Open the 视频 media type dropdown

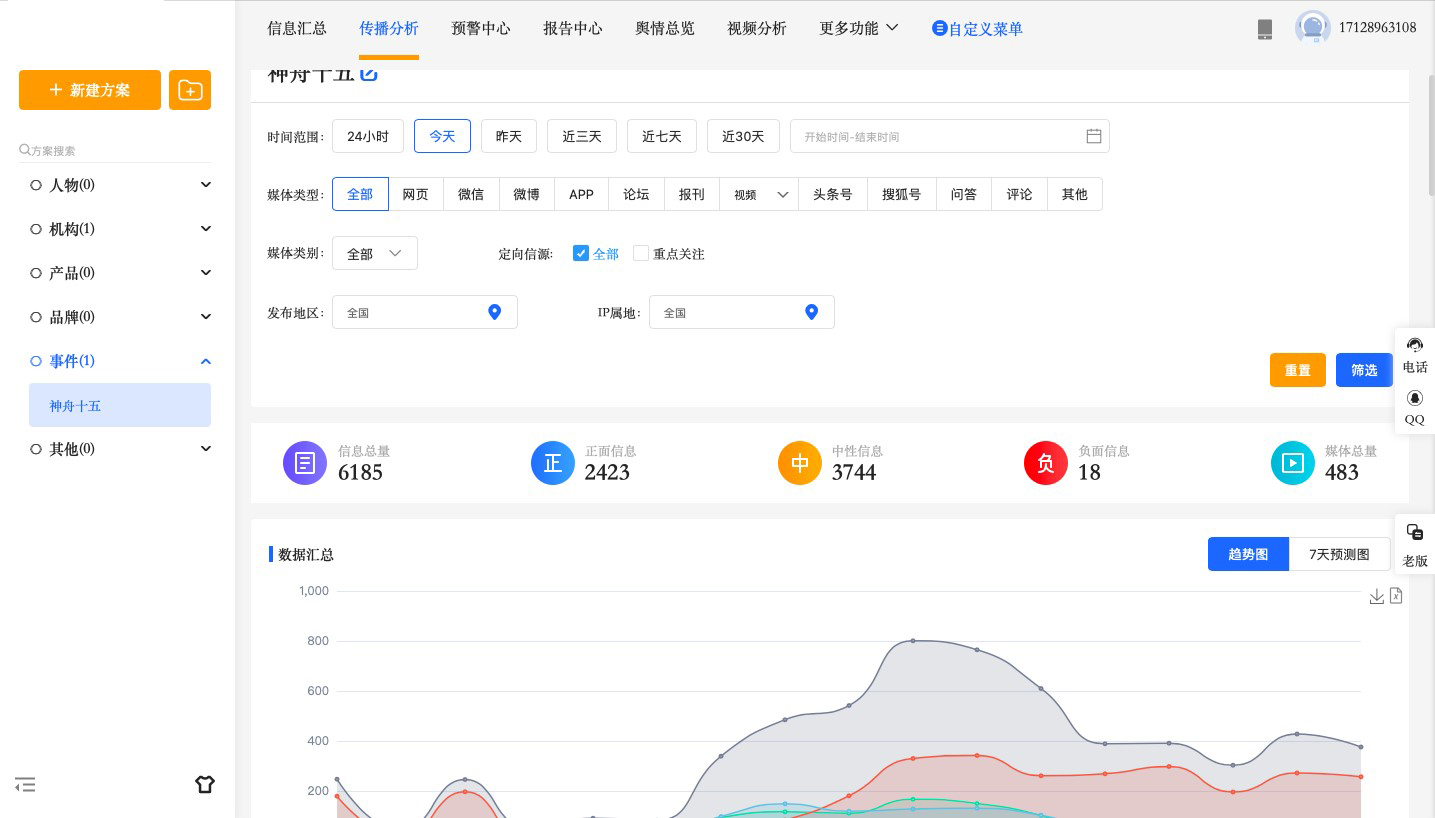coord(760,194)
